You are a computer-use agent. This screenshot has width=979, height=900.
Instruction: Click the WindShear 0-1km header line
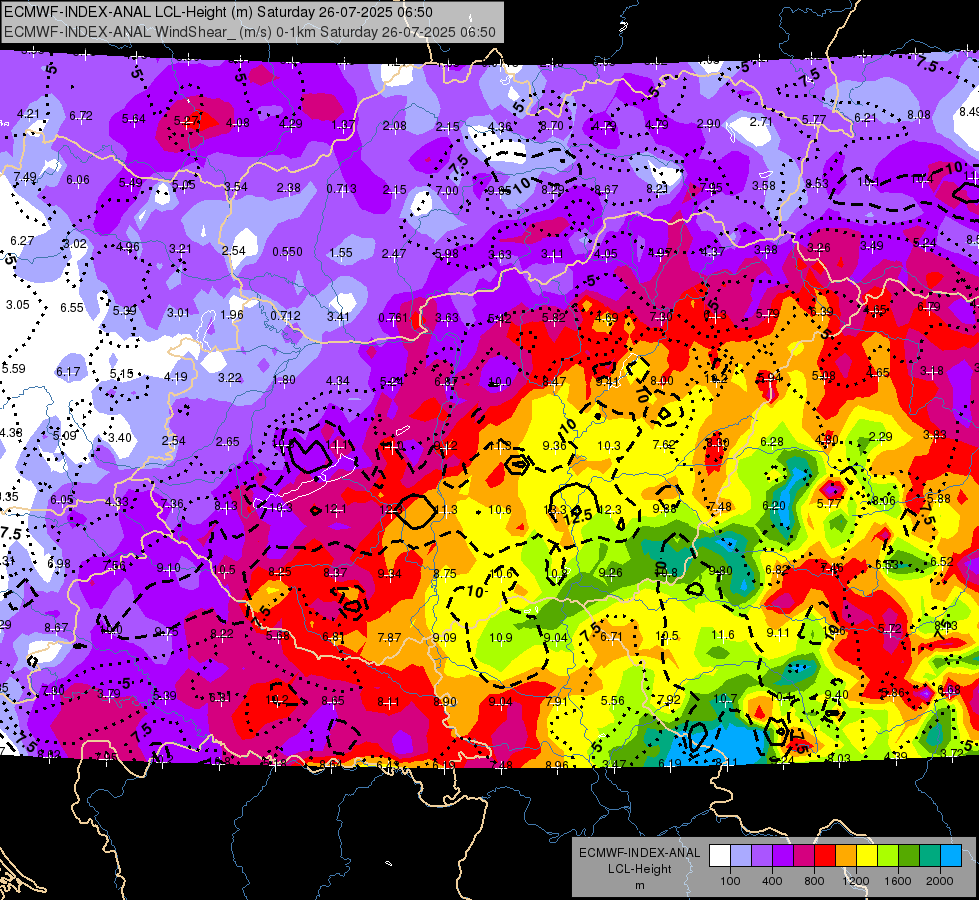[250, 32]
